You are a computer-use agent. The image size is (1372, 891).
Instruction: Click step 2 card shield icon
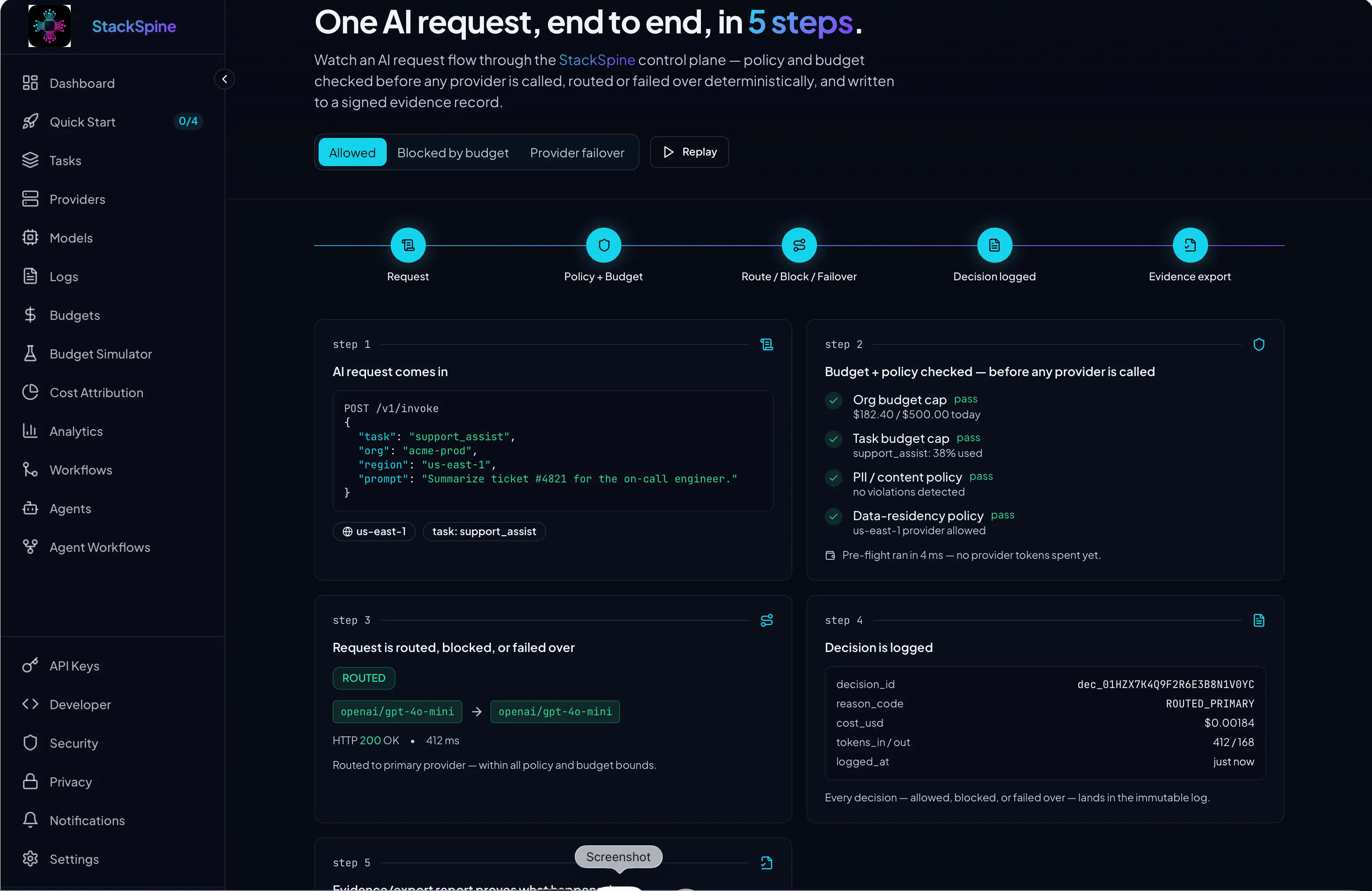1259,344
